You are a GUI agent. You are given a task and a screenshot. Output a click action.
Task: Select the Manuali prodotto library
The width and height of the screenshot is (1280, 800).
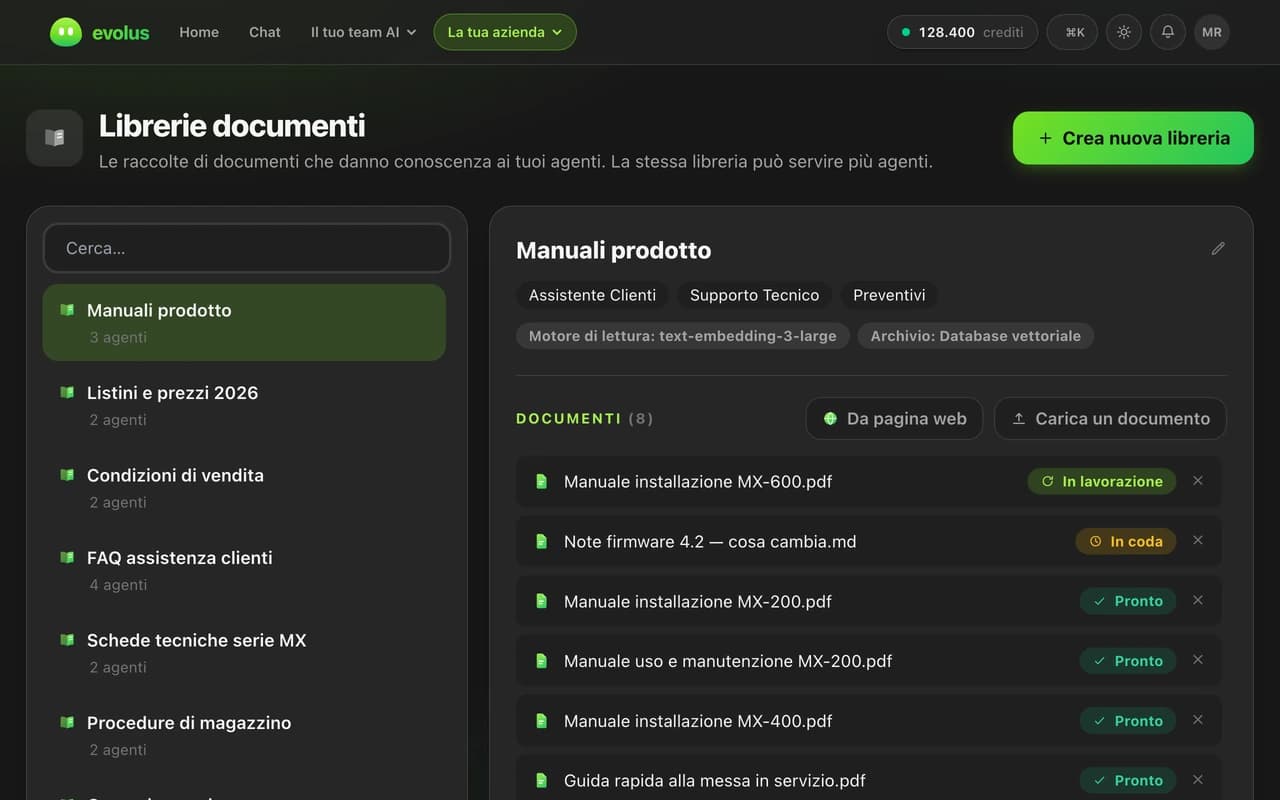pyautogui.click(x=244, y=322)
